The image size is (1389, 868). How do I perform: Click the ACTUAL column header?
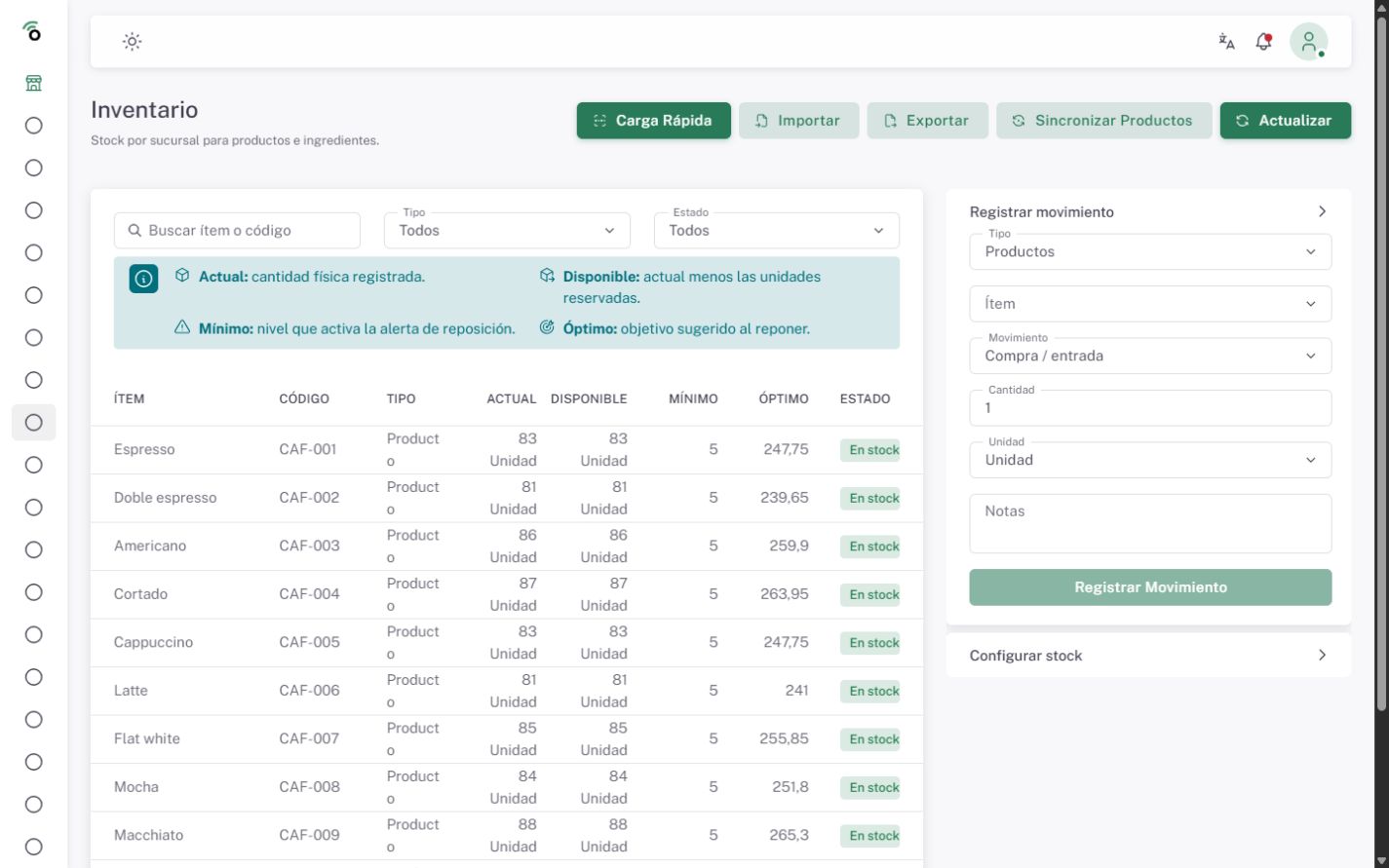click(512, 398)
